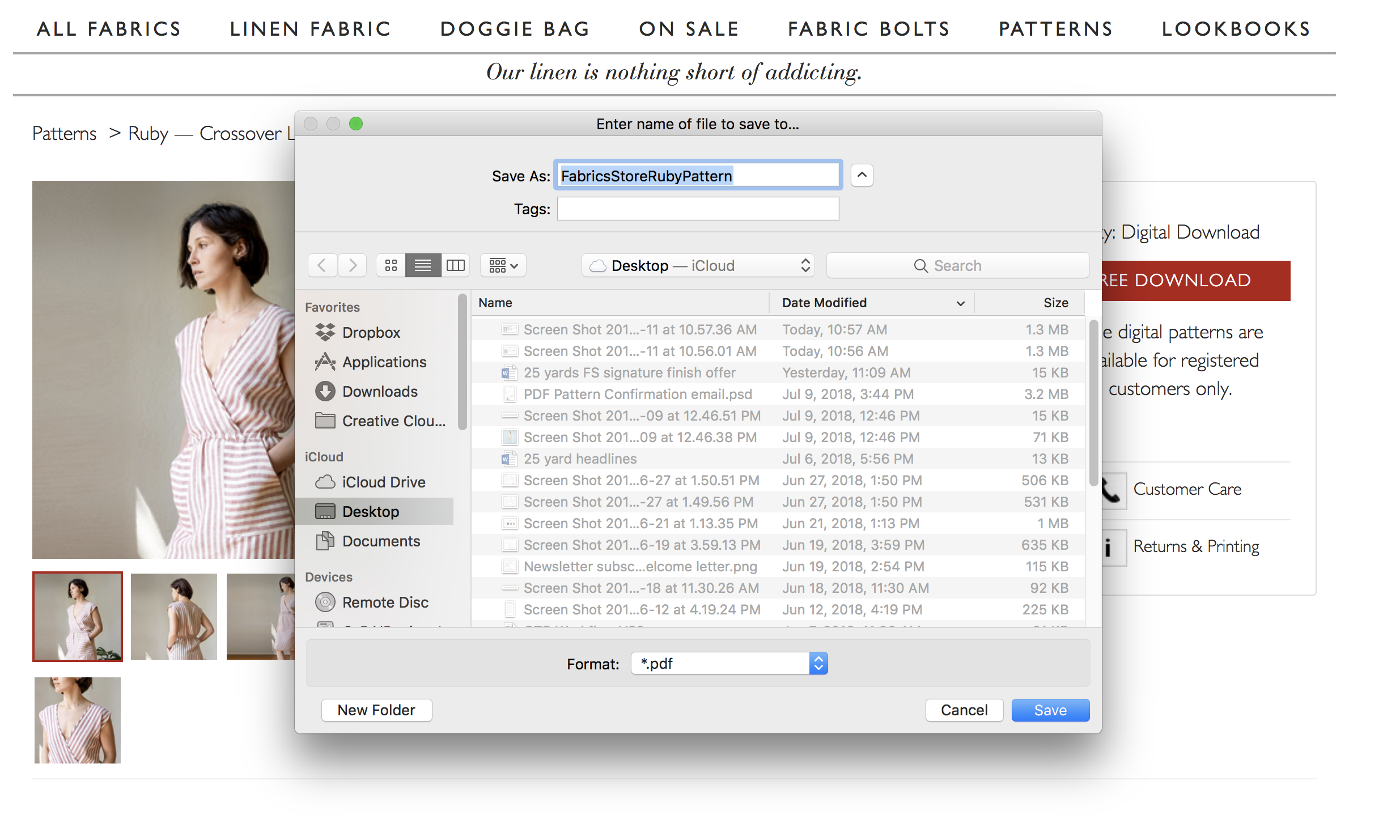Click the iCloud Drive sidebar icon
Viewport: 1400px width, 840px height.
(326, 481)
